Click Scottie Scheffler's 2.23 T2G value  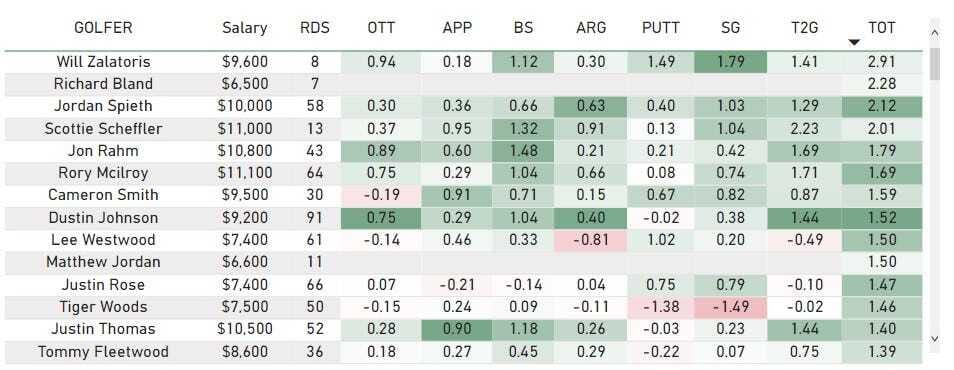click(x=804, y=128)
